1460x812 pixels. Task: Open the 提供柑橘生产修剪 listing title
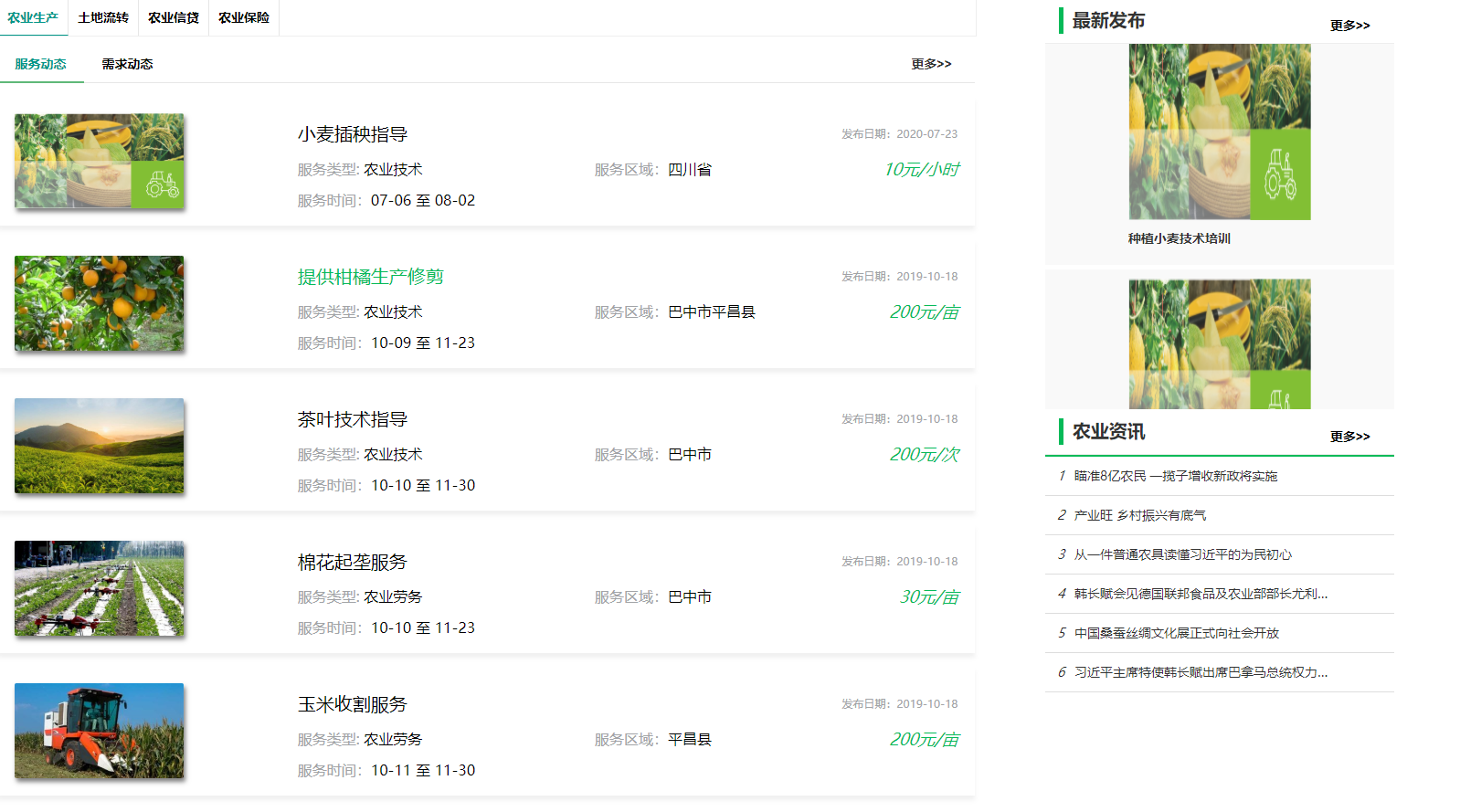(x=370, y=277)
